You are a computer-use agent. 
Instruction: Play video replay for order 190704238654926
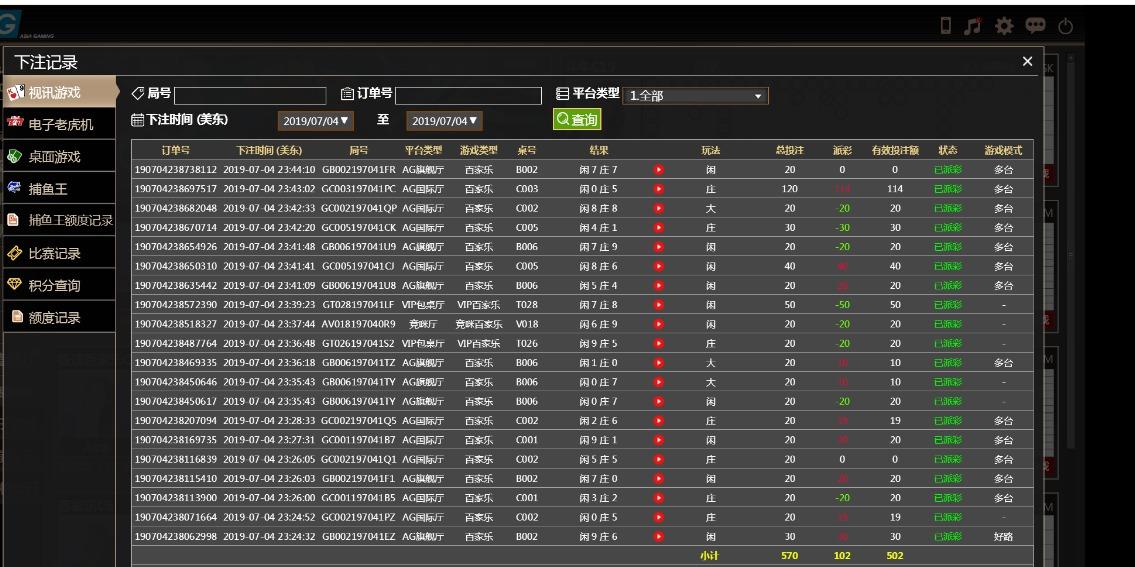click(x=659, y=247)
